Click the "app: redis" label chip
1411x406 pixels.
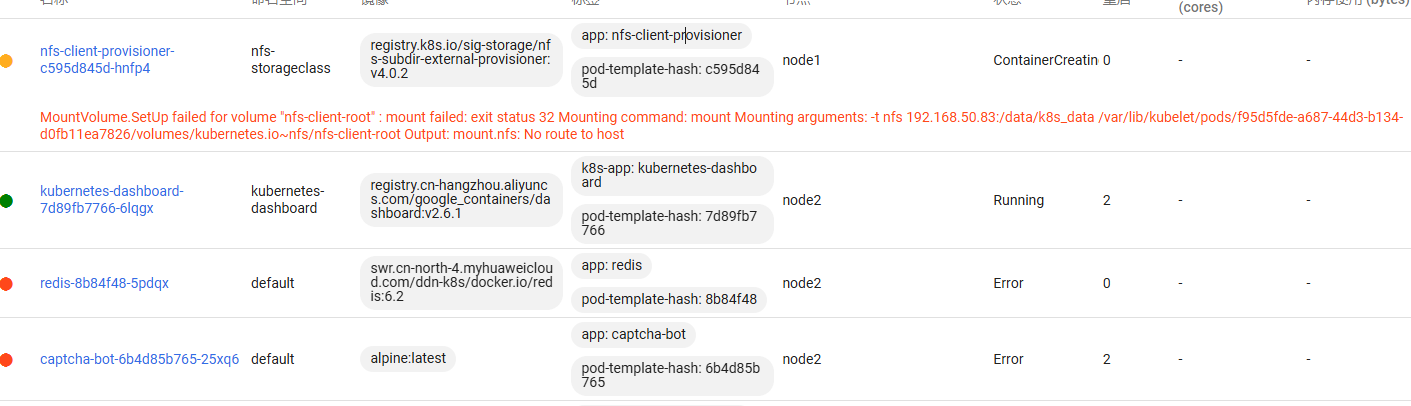(611, 266)
